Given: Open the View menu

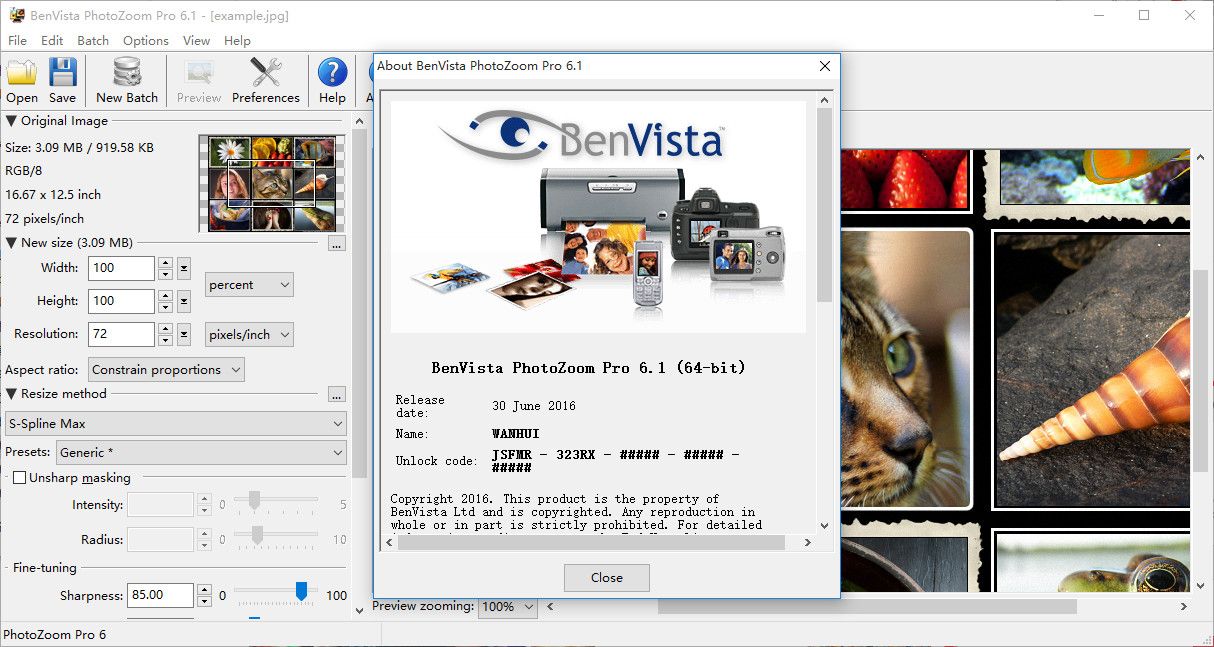Looking at the screenshot, I should click(196, 41).
